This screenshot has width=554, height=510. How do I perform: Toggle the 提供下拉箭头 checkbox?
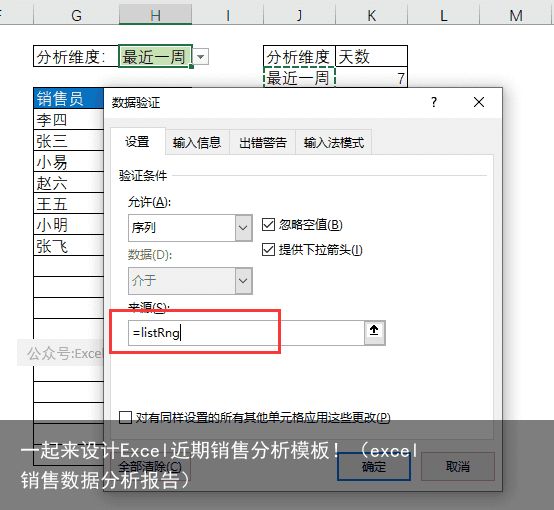pyautogui.click(x=268, y=250)
